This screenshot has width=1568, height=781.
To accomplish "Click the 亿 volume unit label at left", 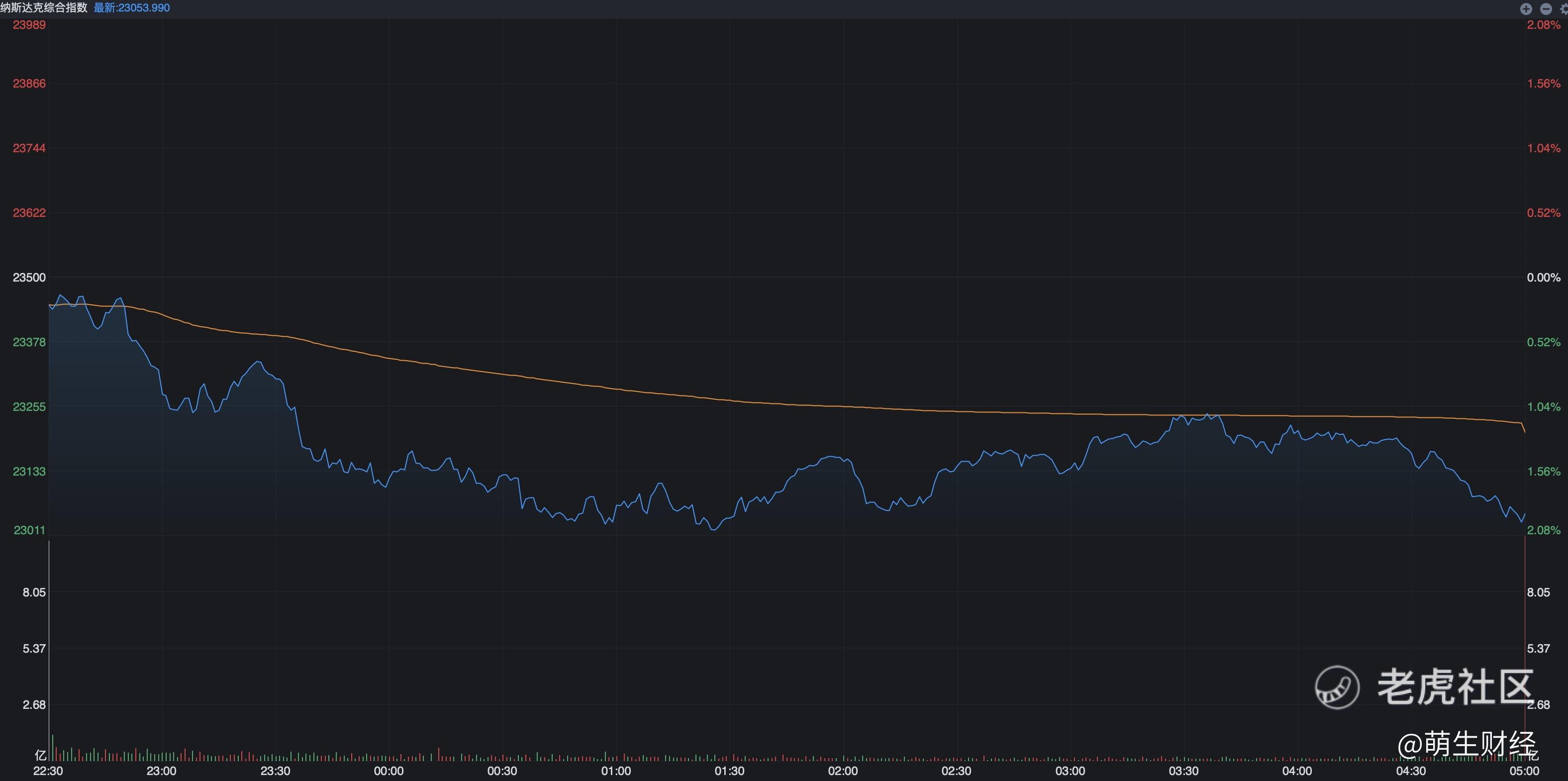I will pos(41,756).
